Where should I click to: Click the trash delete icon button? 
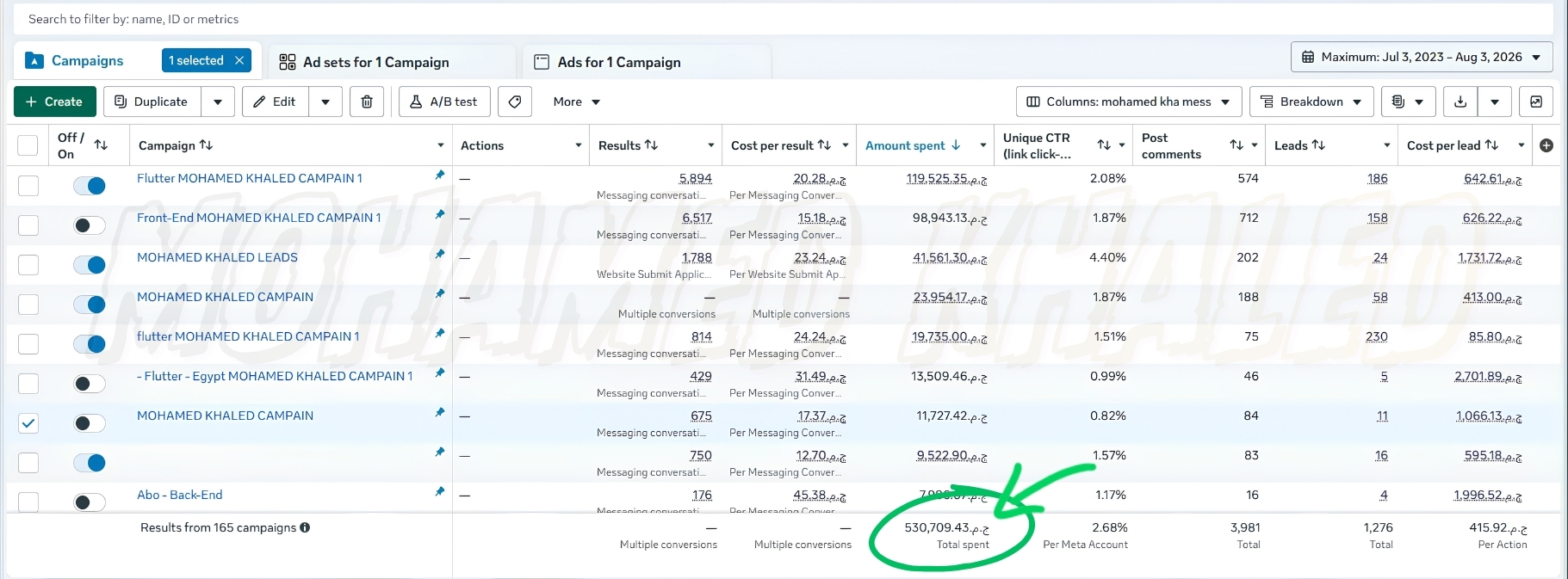tap(367, 102)
